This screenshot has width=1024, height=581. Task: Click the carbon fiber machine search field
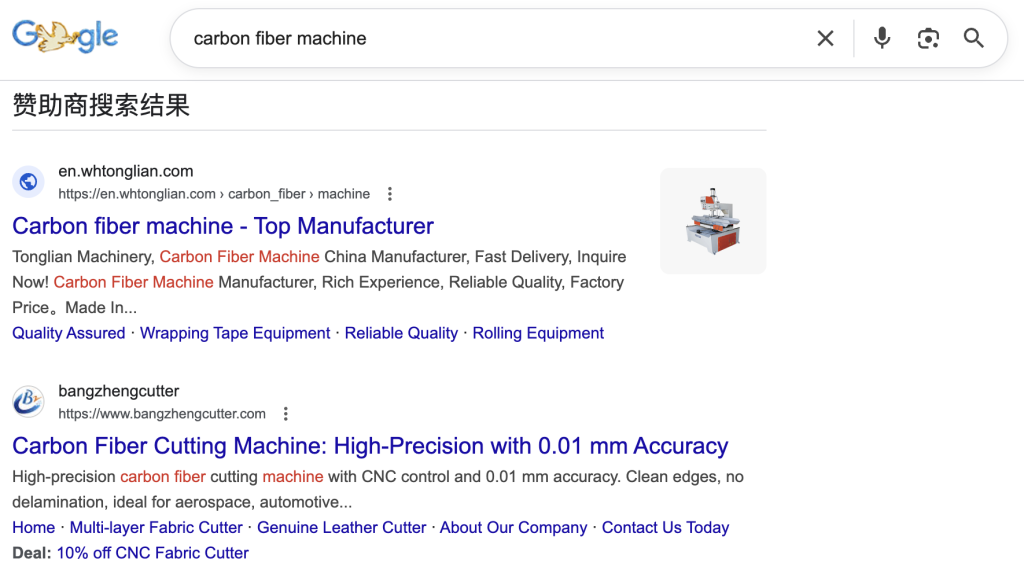[480, 38]
